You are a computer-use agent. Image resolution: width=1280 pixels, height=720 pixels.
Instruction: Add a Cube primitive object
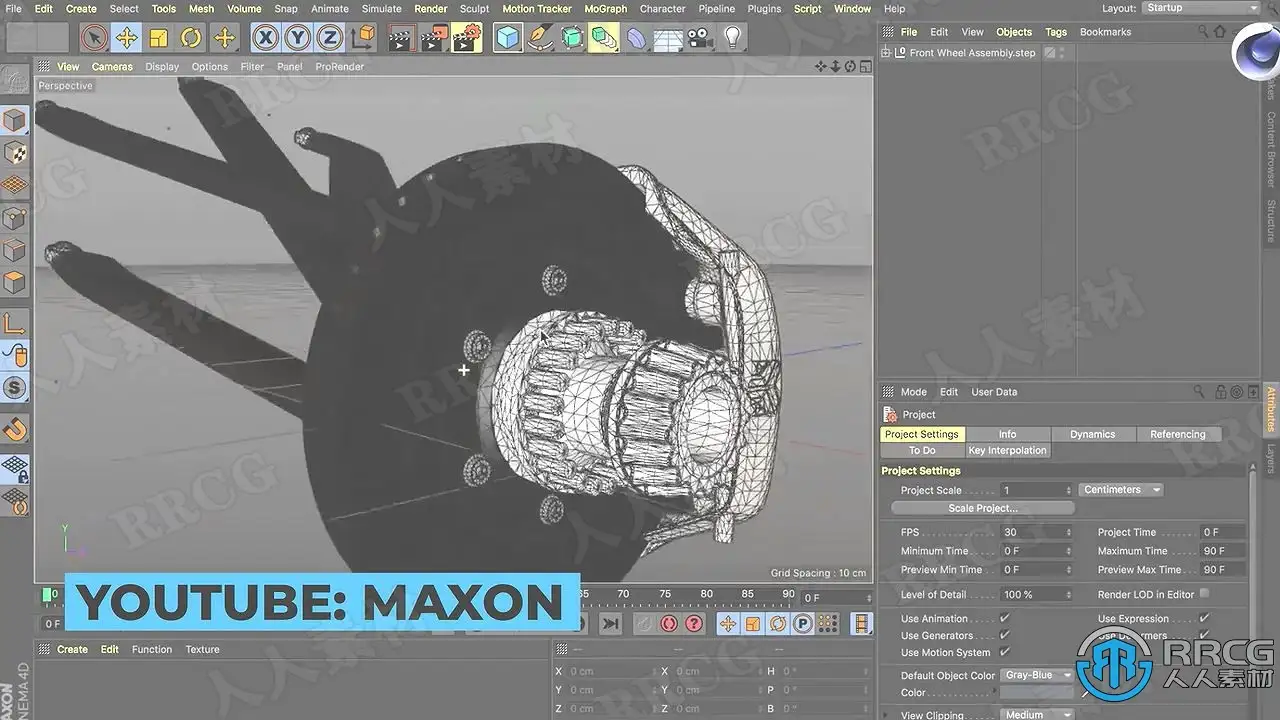point(508,38)
